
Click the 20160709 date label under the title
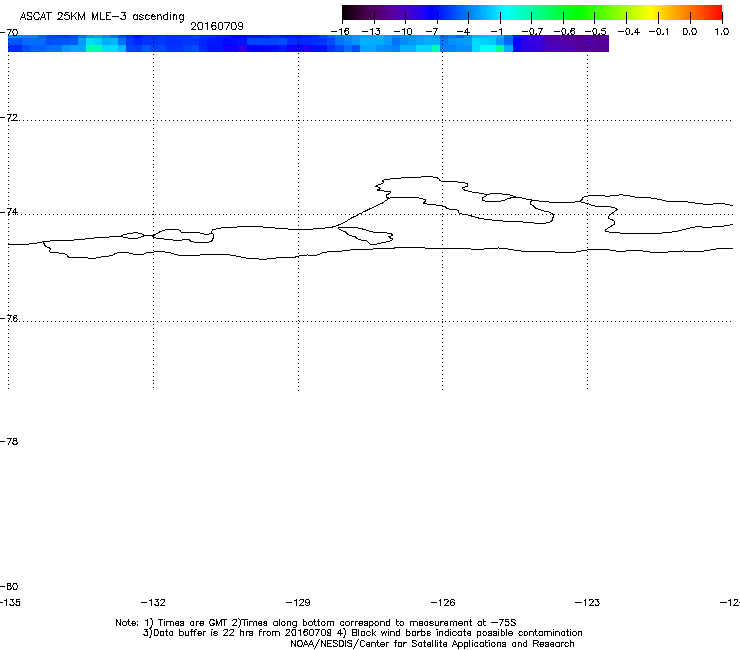click(217, 26)
